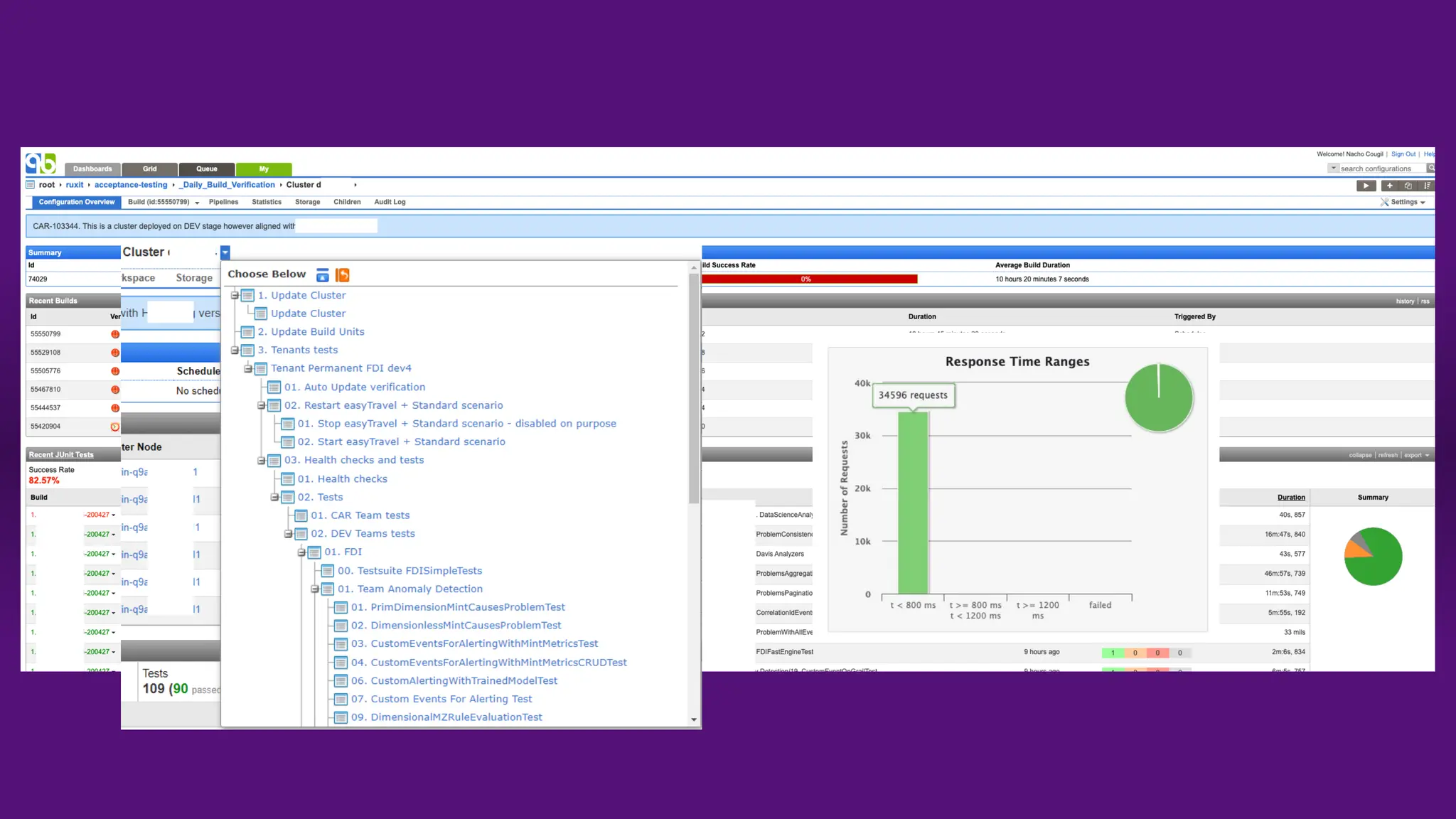Switch to the Pipelines tab
1456x819 pixels.
[223, 203]
